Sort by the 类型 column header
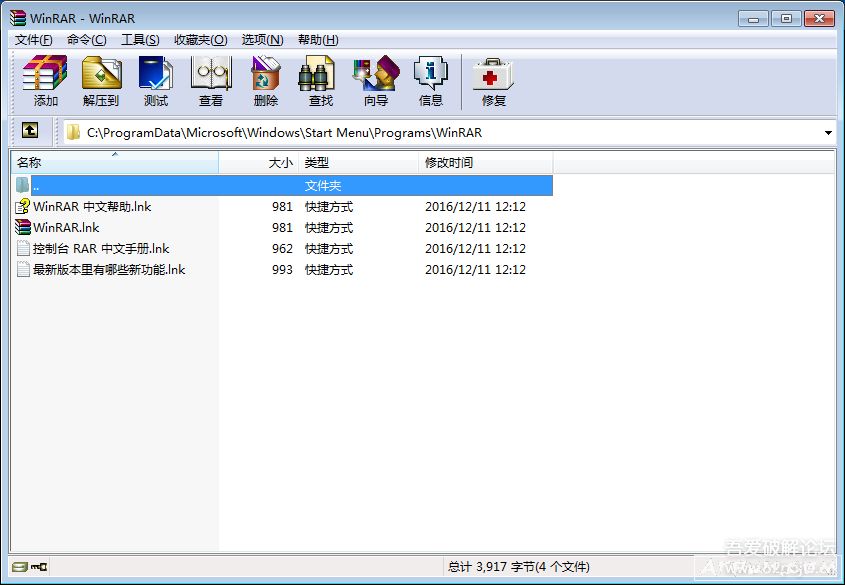The height and width of the screenshot is (585, 845). 358,162
